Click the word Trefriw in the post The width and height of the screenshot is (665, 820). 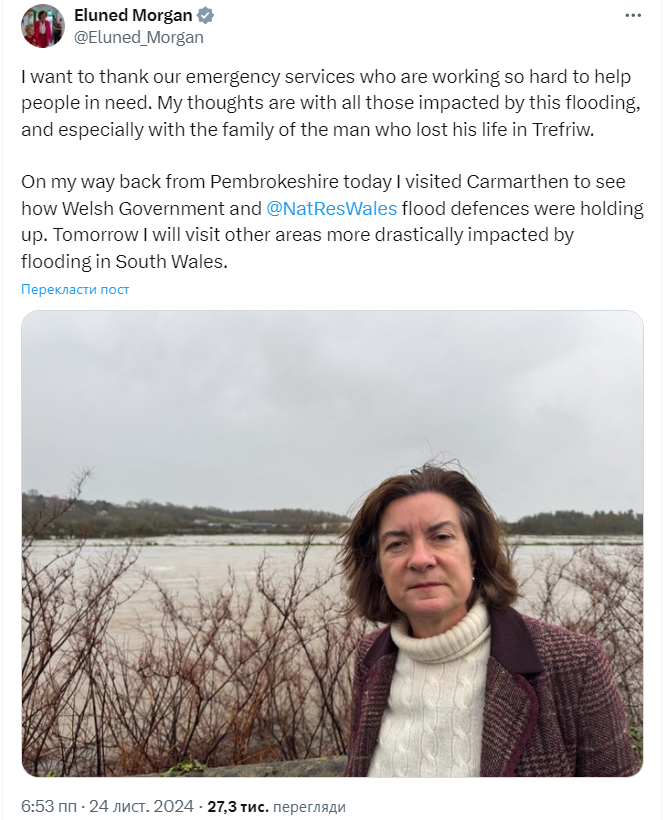click(x=577, y=129)
